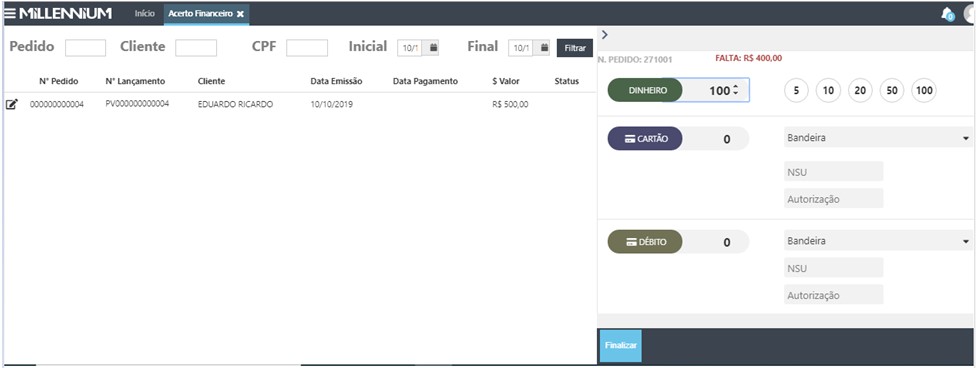Select the CARTÃO payment method
Screen dimensions: 977x368
645,139
